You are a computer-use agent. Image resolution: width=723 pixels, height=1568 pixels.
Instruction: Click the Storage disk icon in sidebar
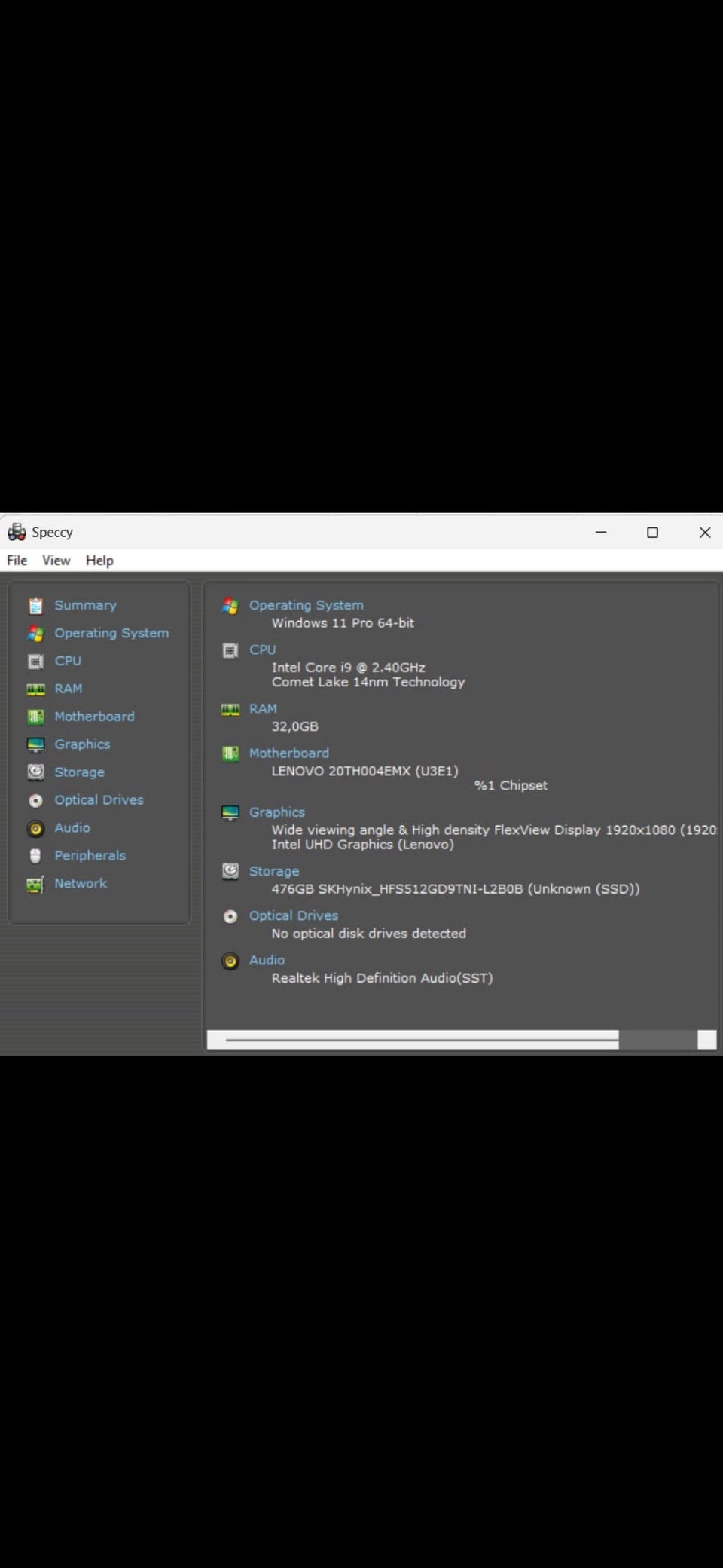click(35, 772)
